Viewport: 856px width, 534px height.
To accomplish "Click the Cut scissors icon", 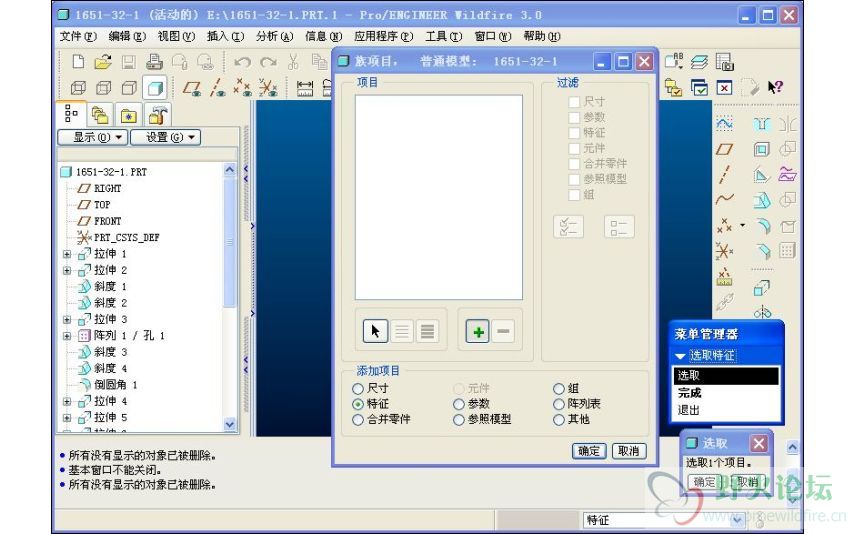I will [293, 62].
